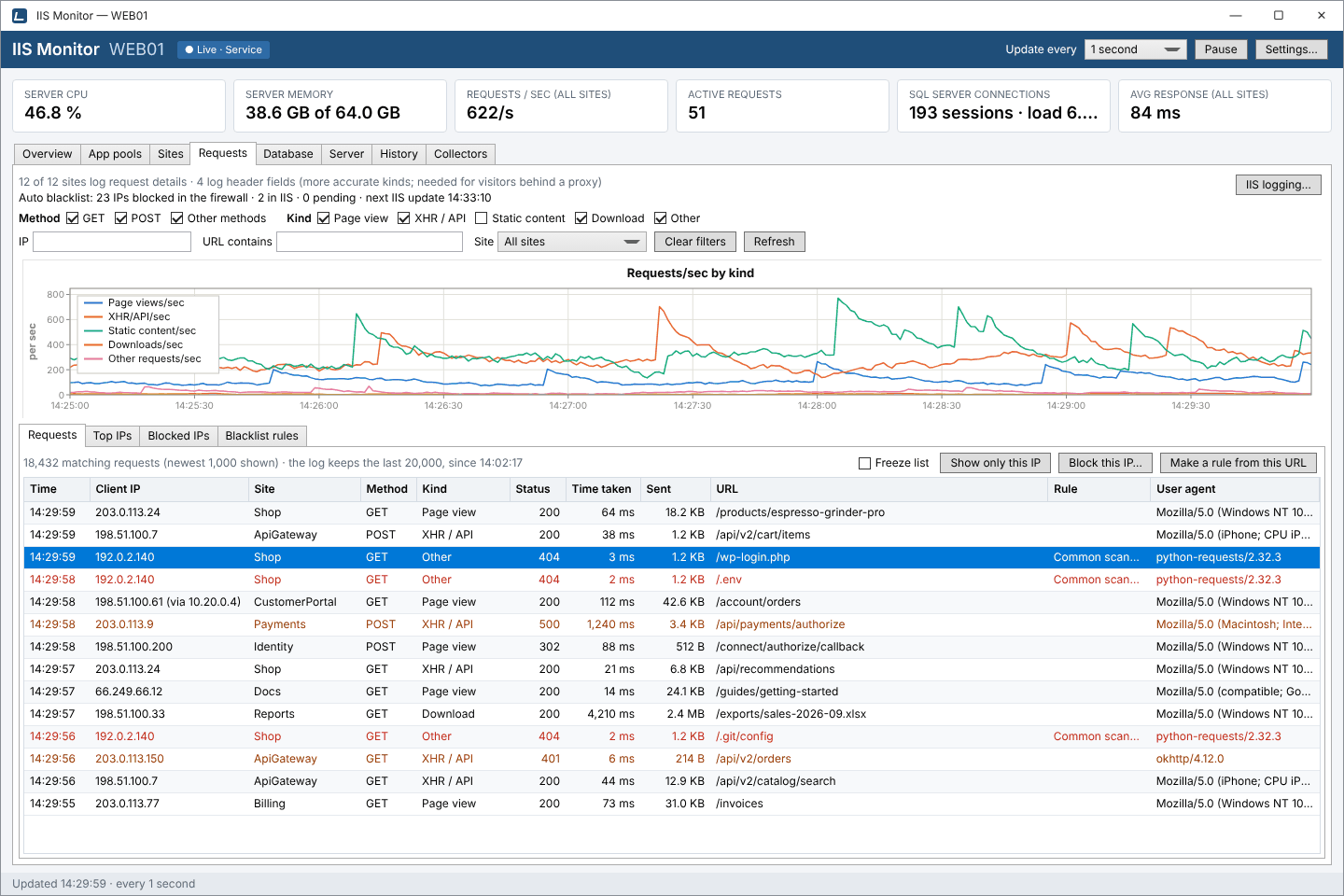1344x896 pixels.
Task: Click the Clear filters button
Action: (695, 242)
